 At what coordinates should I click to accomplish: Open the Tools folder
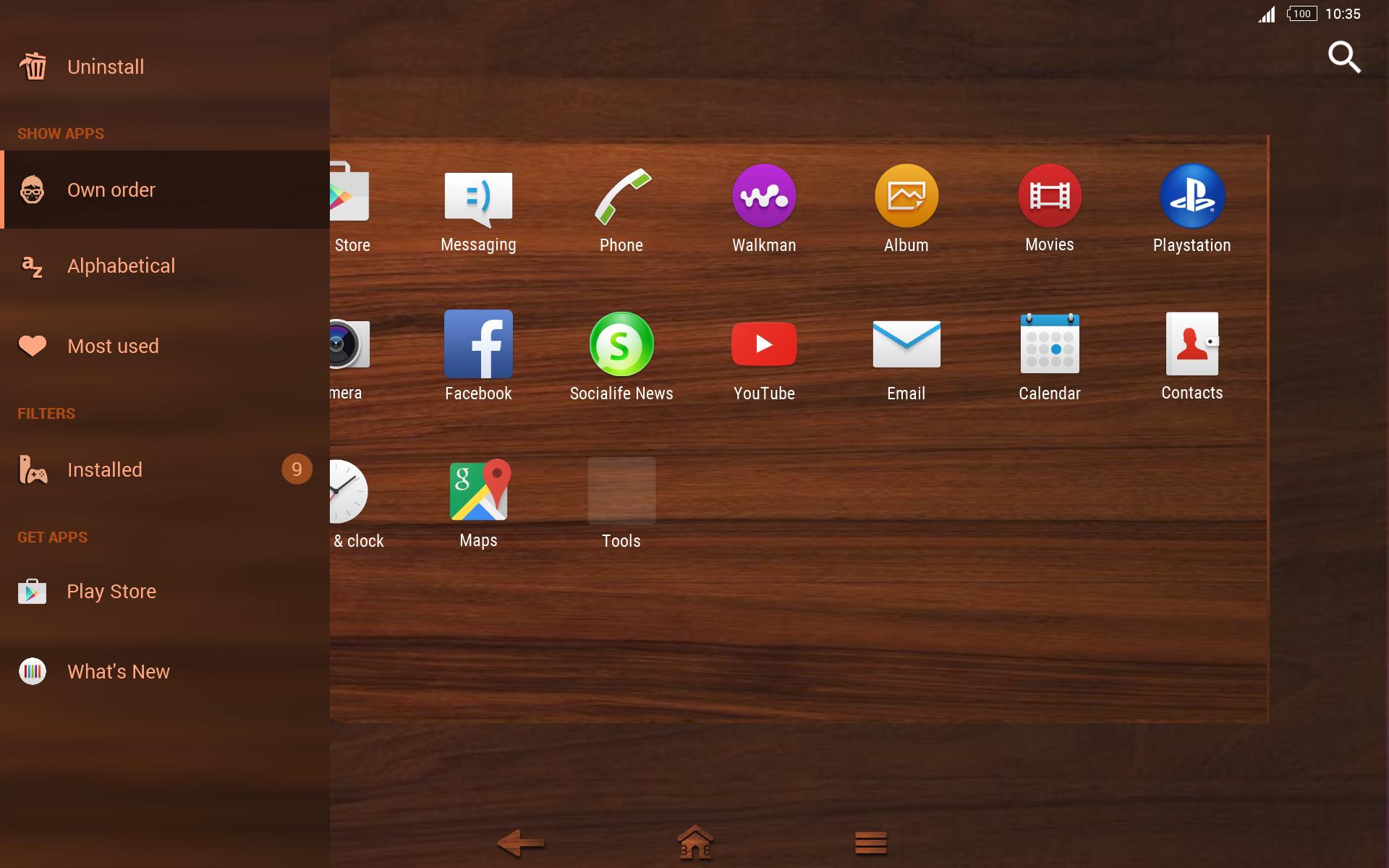tap(621, 491)
